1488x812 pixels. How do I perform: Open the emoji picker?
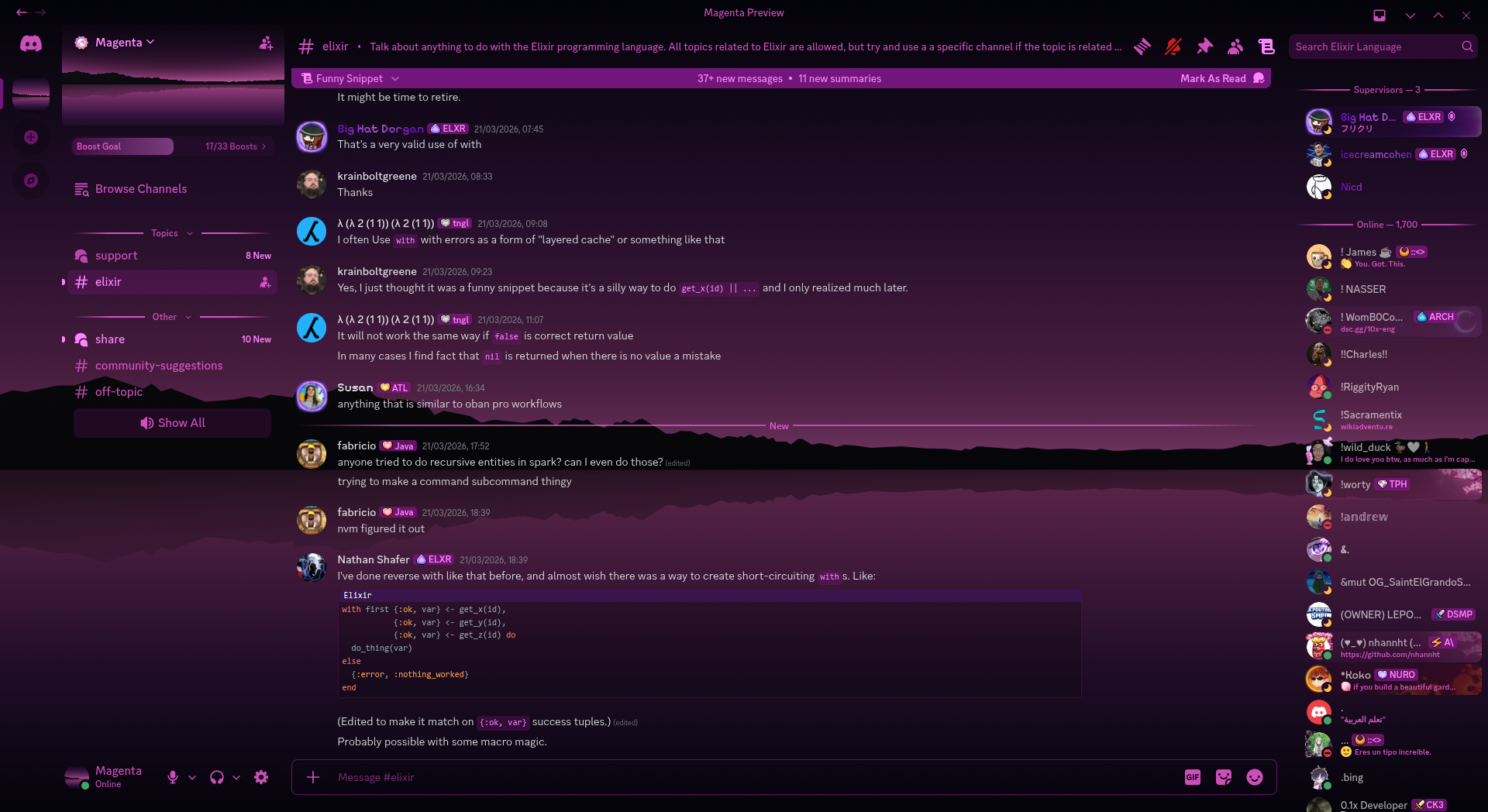[x=1255, y=777]
